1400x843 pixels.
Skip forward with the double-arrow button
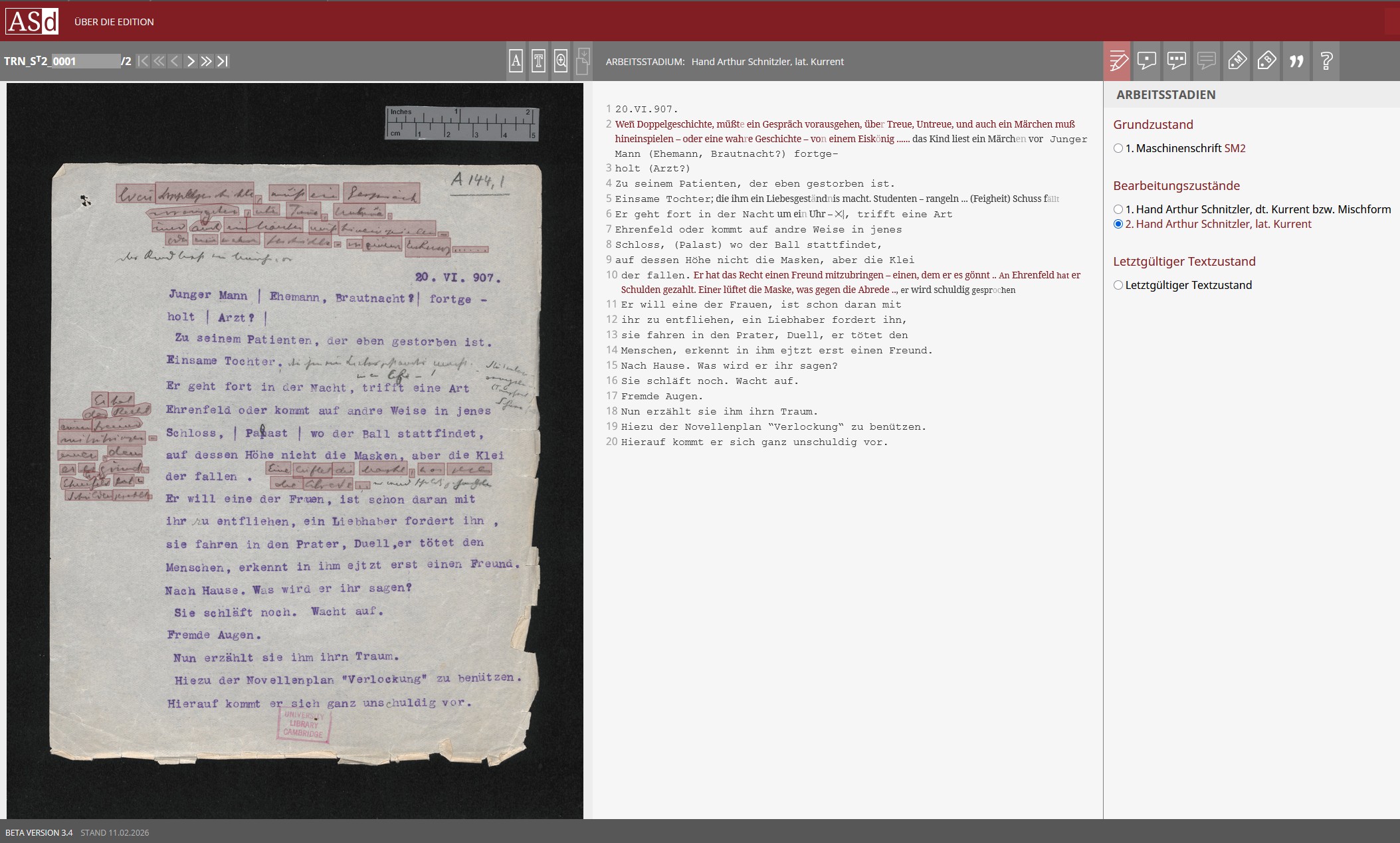(x=207, y=61)
